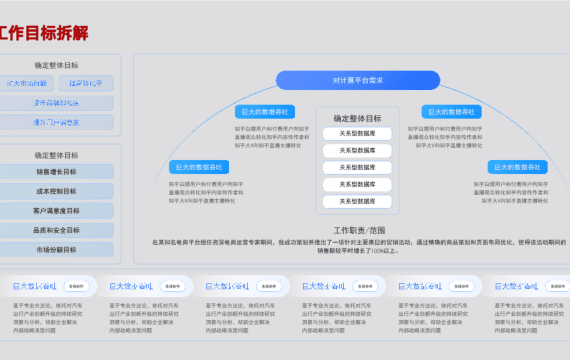Select the 销售增长目标 item
This screenshot has height=360, width=570.
pyautogui.click(x=56, y=172)
